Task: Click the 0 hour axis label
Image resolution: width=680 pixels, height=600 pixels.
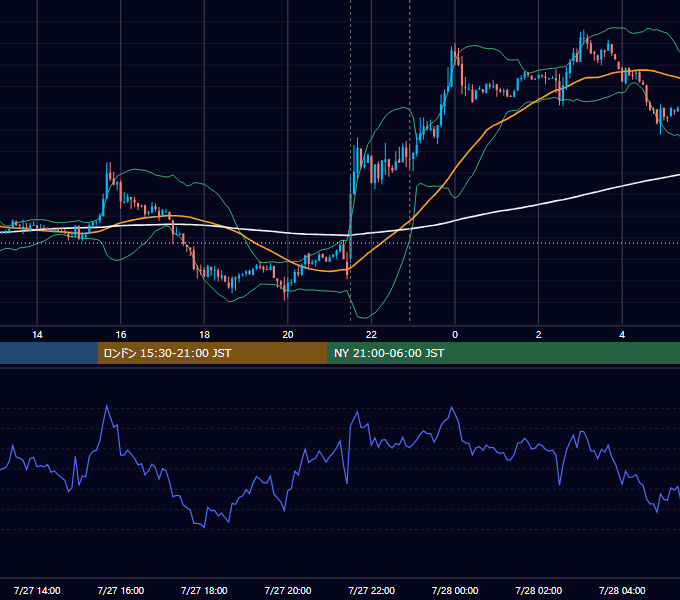Action: [x=455, y=335]
